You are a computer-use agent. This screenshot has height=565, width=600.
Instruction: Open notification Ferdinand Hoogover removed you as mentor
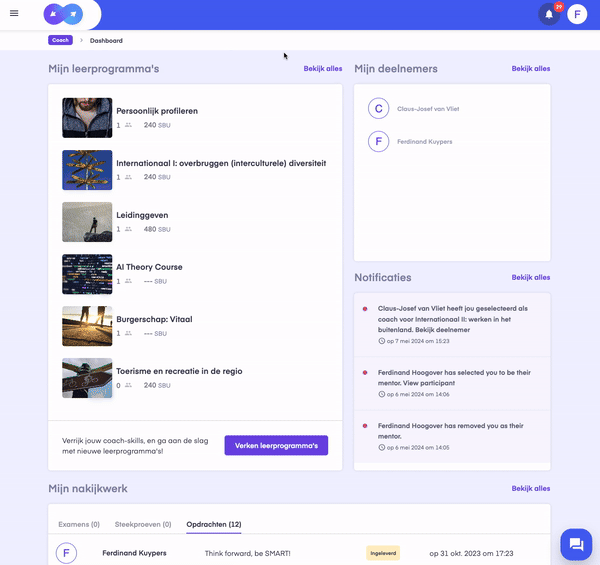point(452,436)
